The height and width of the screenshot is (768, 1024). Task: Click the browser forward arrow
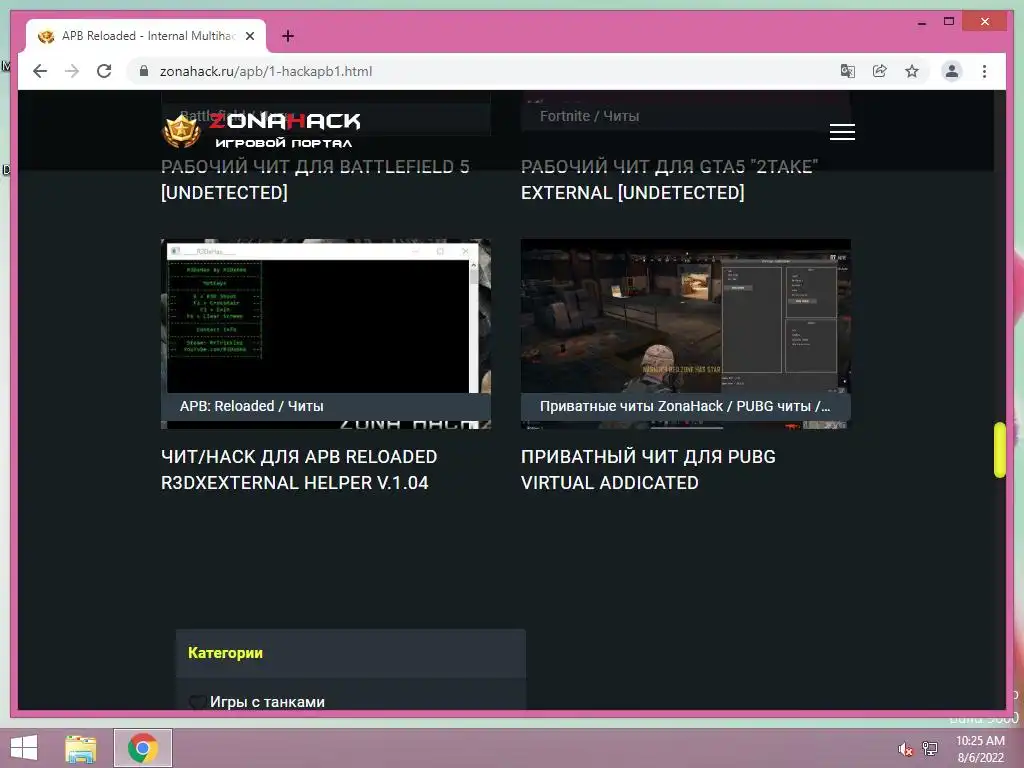coord(72,71)
